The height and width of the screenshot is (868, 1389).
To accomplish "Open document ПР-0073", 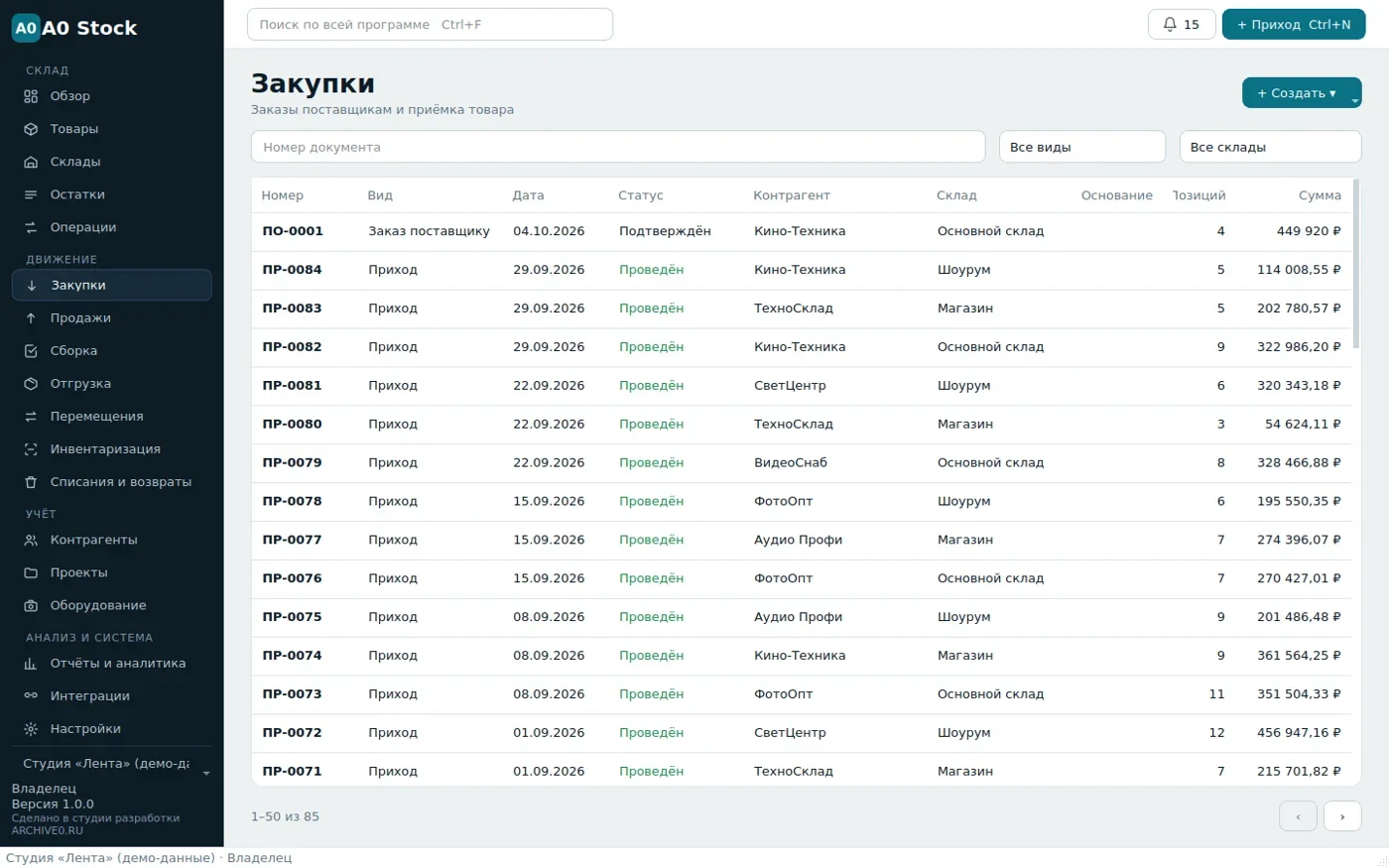I will click(x=293, y=694).
